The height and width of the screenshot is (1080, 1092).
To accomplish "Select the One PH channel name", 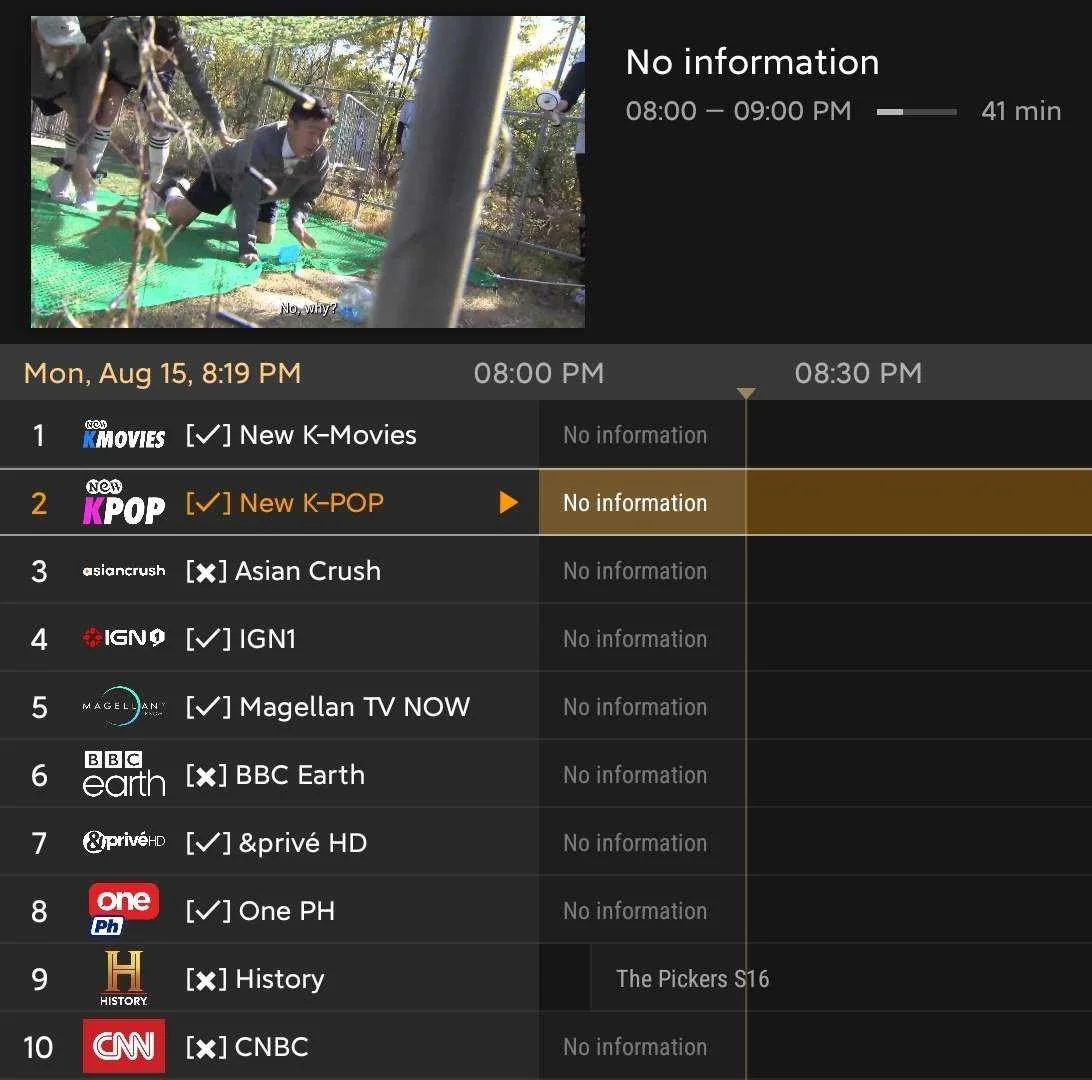I will pos(287,911).
